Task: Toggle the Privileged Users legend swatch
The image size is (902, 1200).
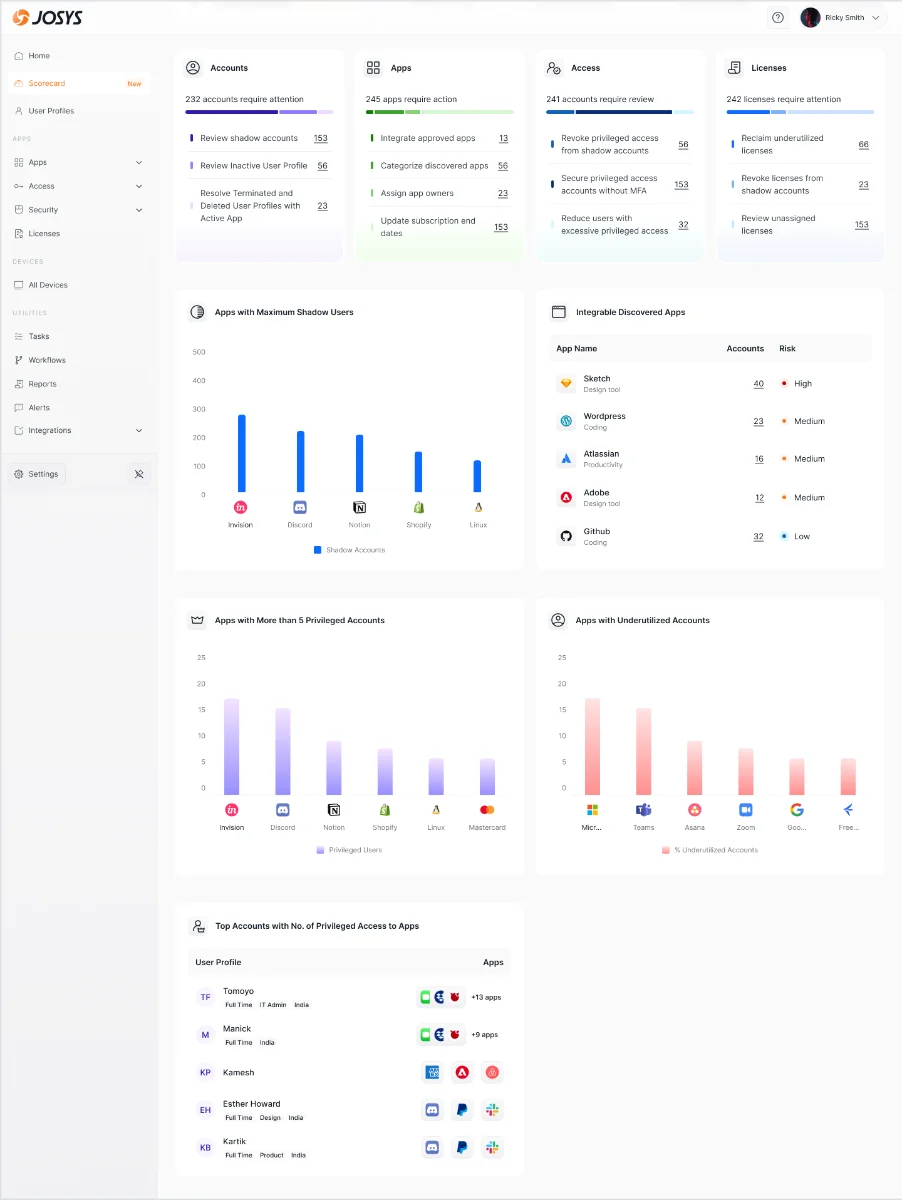Action: (x=320, y=850)
